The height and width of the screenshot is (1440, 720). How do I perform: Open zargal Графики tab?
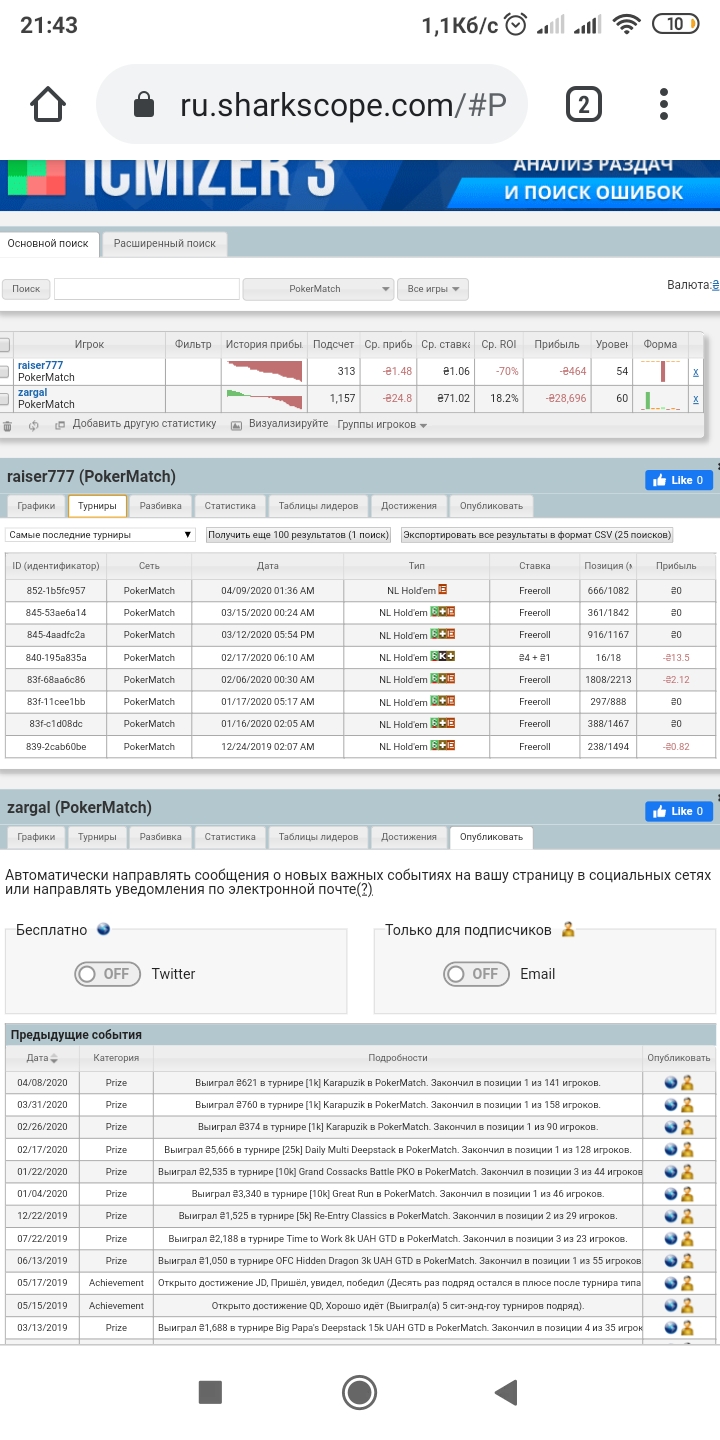pyautogui.click(x=36, y=837)
